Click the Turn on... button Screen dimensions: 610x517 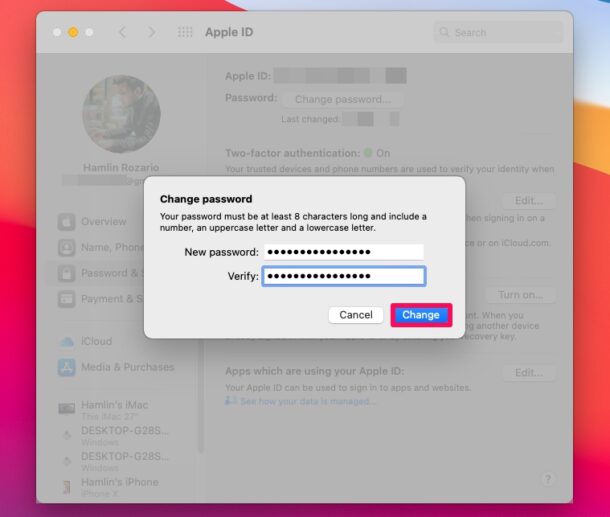521,295
